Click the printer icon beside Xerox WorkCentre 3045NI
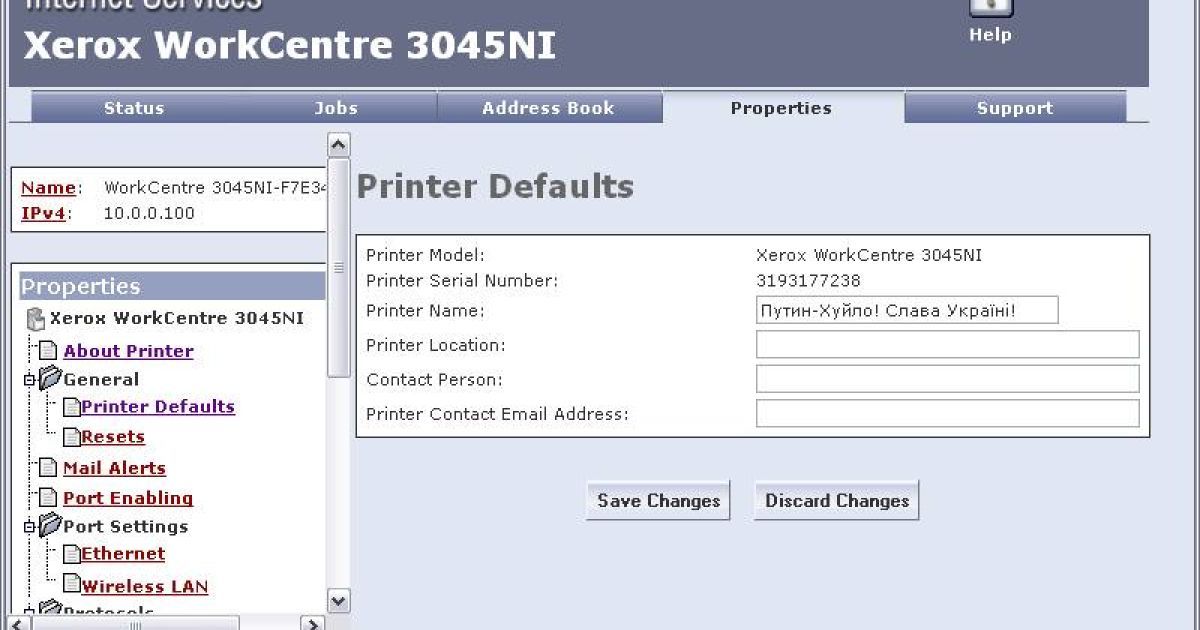Image resolution: width=1200 pixels, height=630 pixels. tap(36, 319)
